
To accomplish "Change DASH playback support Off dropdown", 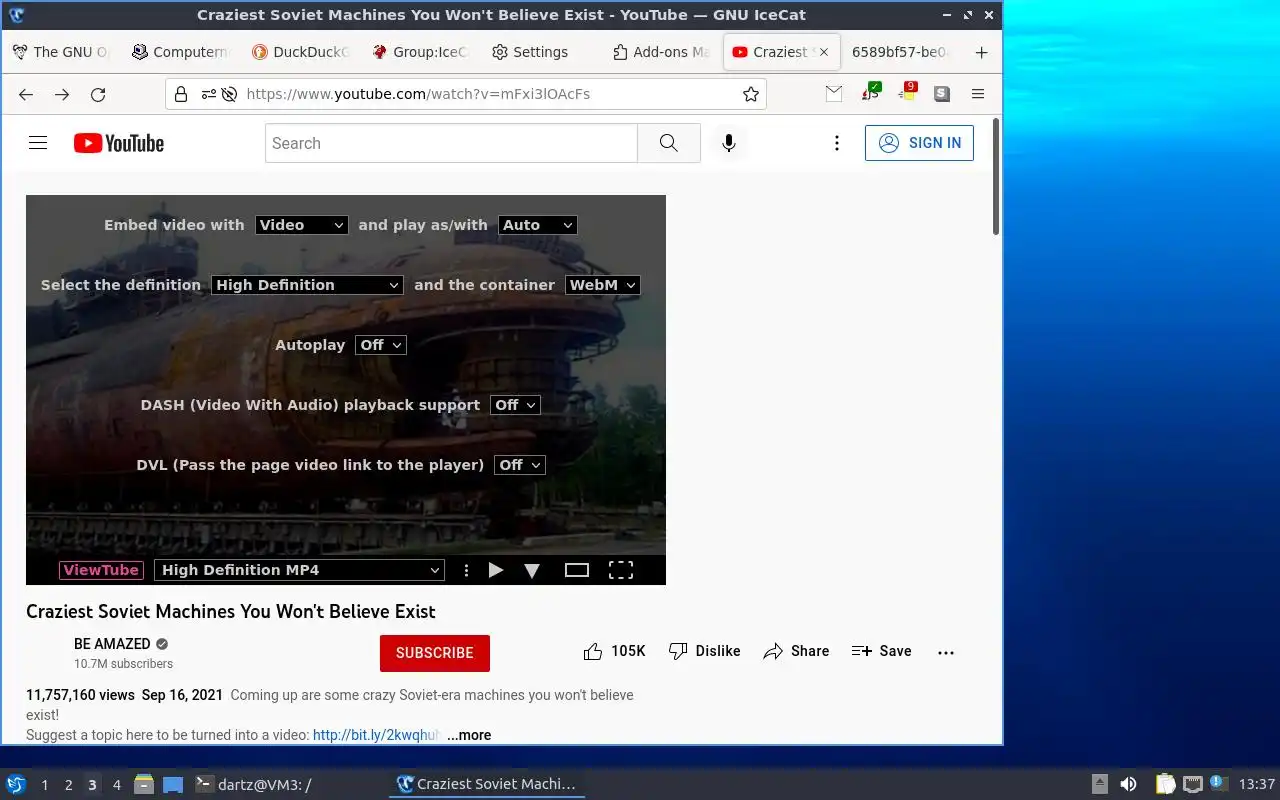I will [x=515, y=405].
